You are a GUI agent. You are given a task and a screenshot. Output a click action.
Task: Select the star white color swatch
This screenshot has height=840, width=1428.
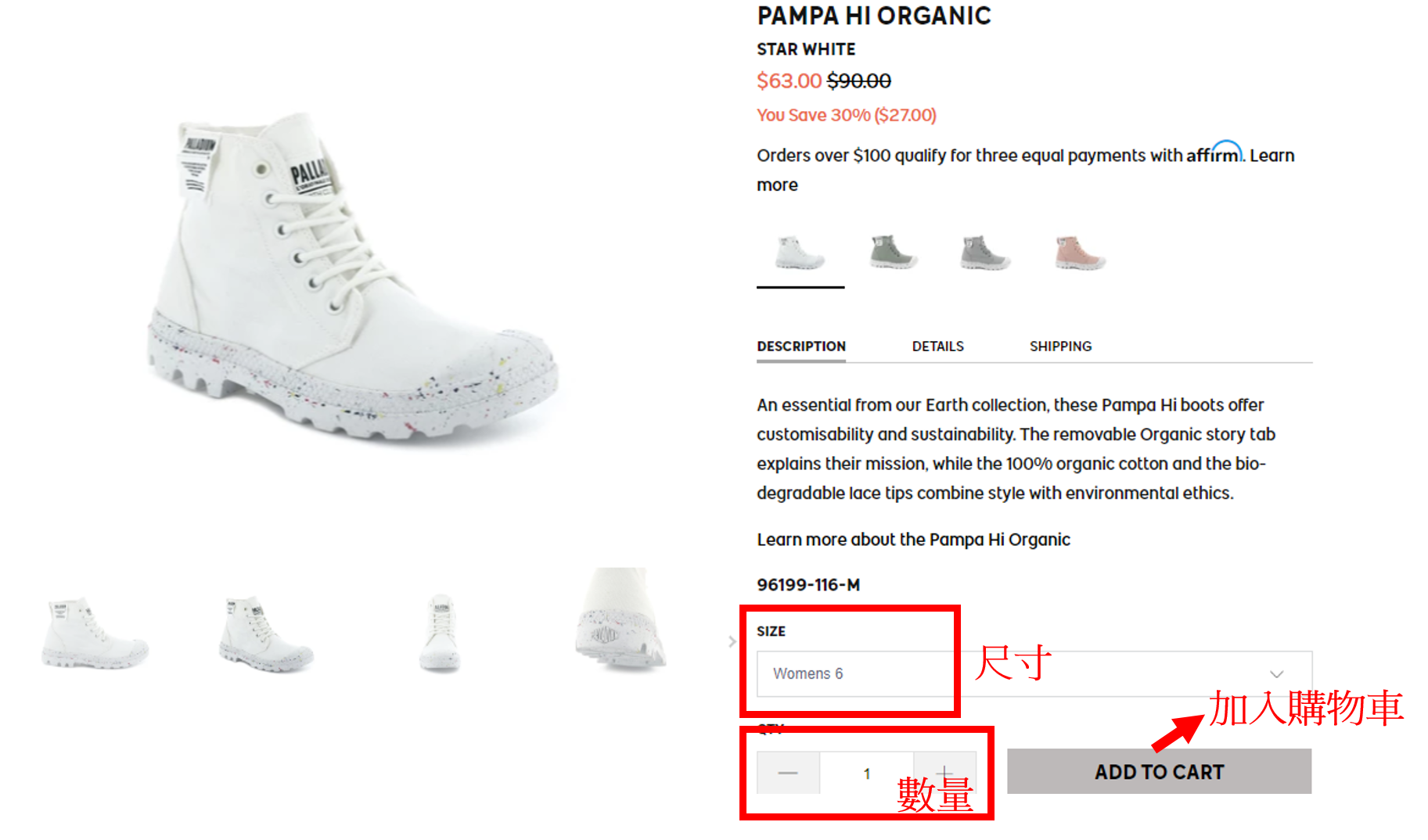click(800, 253)
